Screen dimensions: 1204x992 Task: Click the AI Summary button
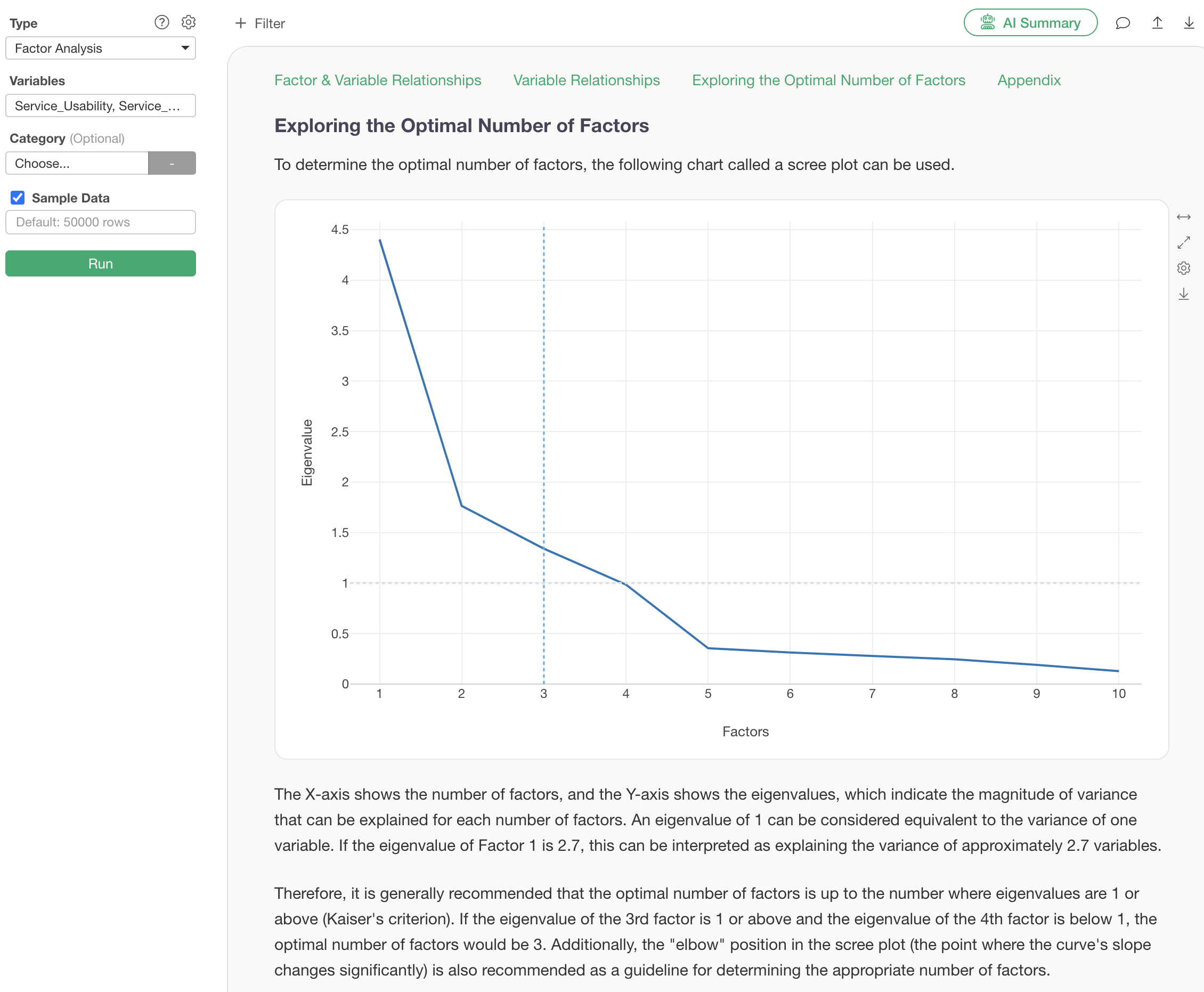(x=1030, y=23)
